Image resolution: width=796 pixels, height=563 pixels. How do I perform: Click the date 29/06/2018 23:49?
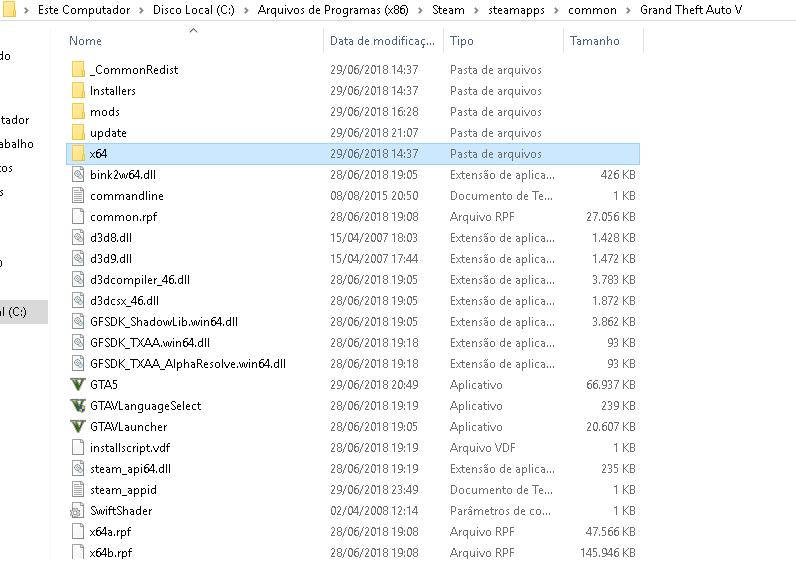point(374,490)
